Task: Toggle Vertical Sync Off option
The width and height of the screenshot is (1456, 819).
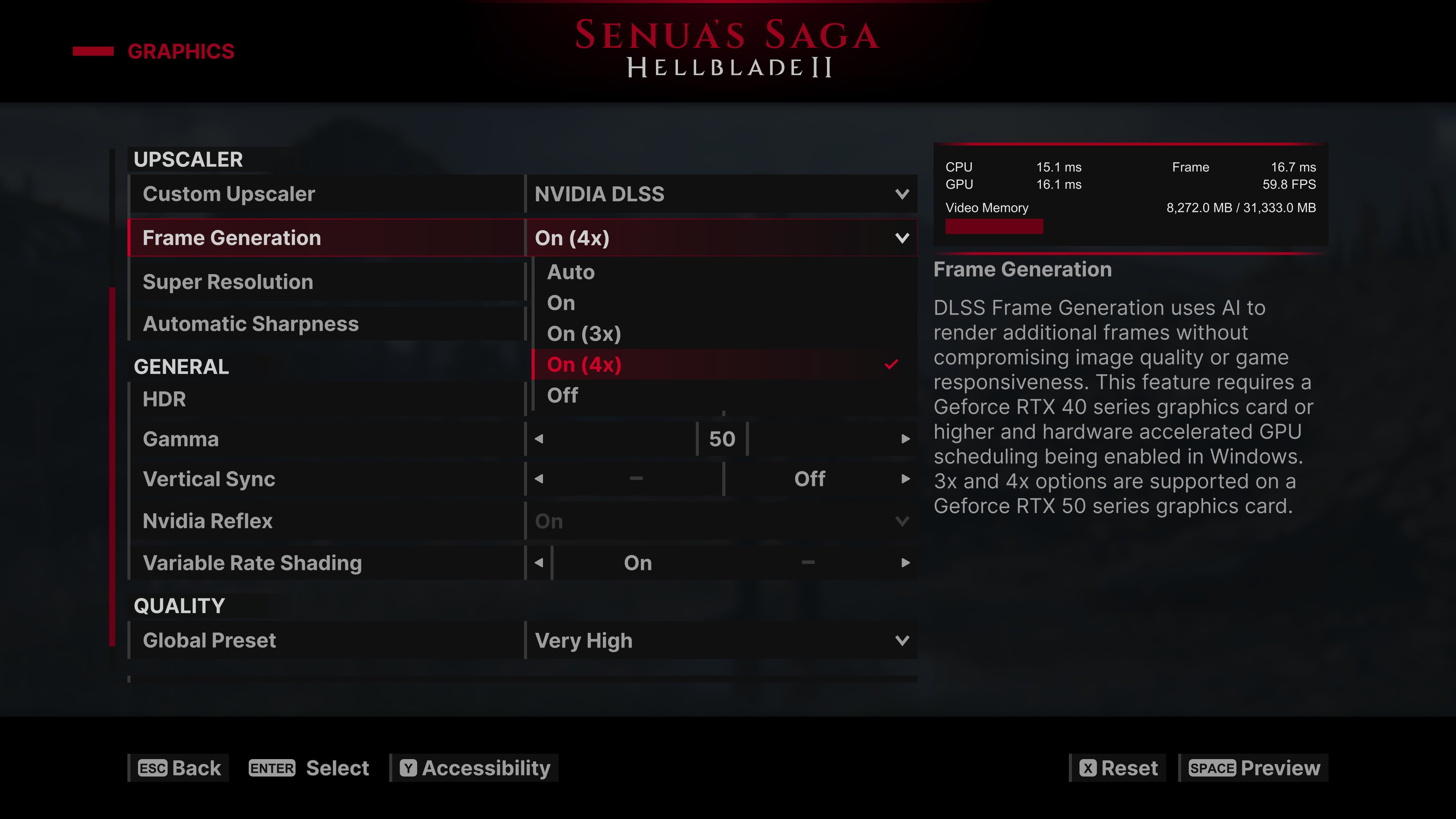Action: (810, 479)
